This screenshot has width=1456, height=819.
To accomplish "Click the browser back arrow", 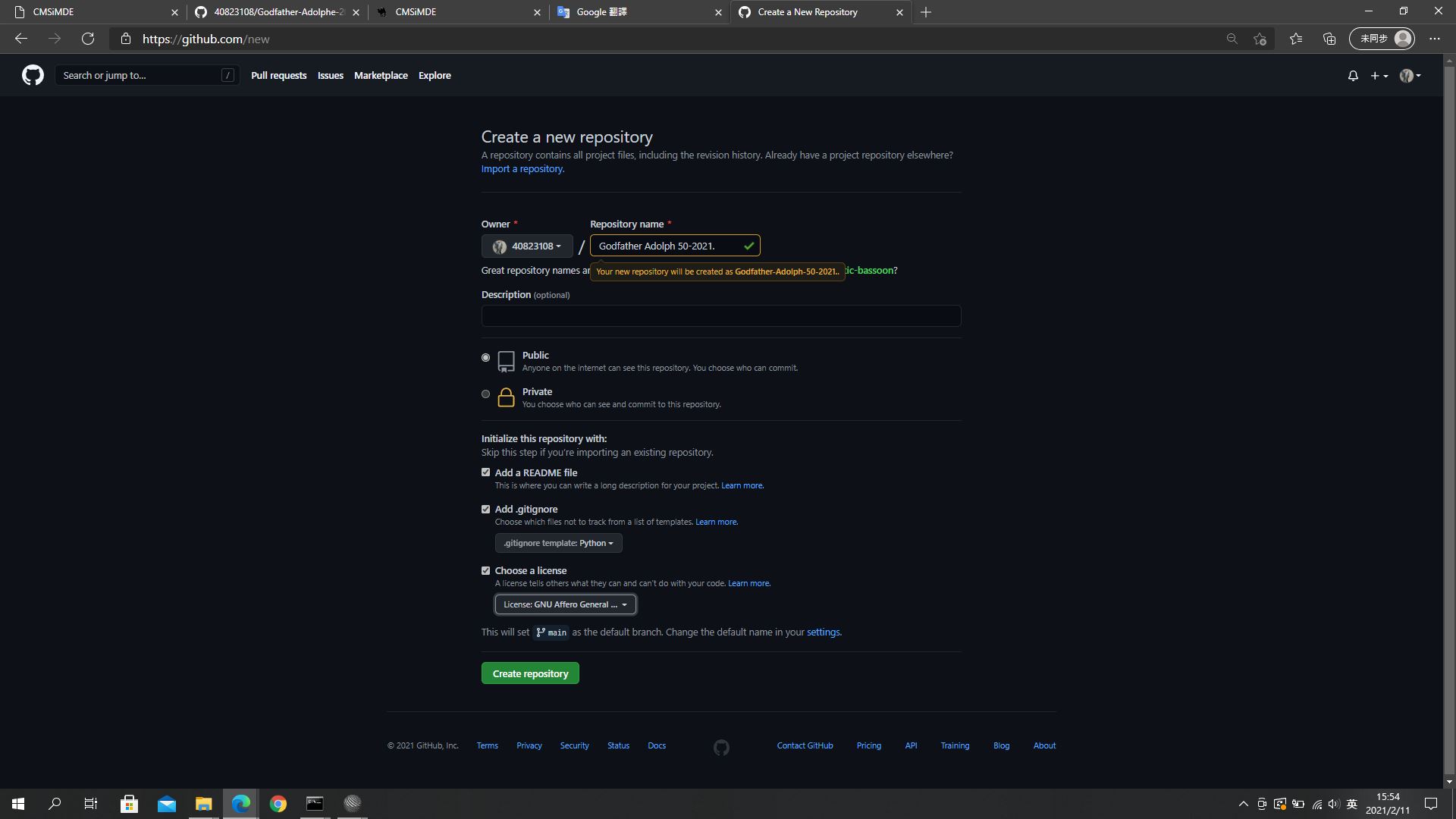I will pyautogui.click(x=21, y=39).
